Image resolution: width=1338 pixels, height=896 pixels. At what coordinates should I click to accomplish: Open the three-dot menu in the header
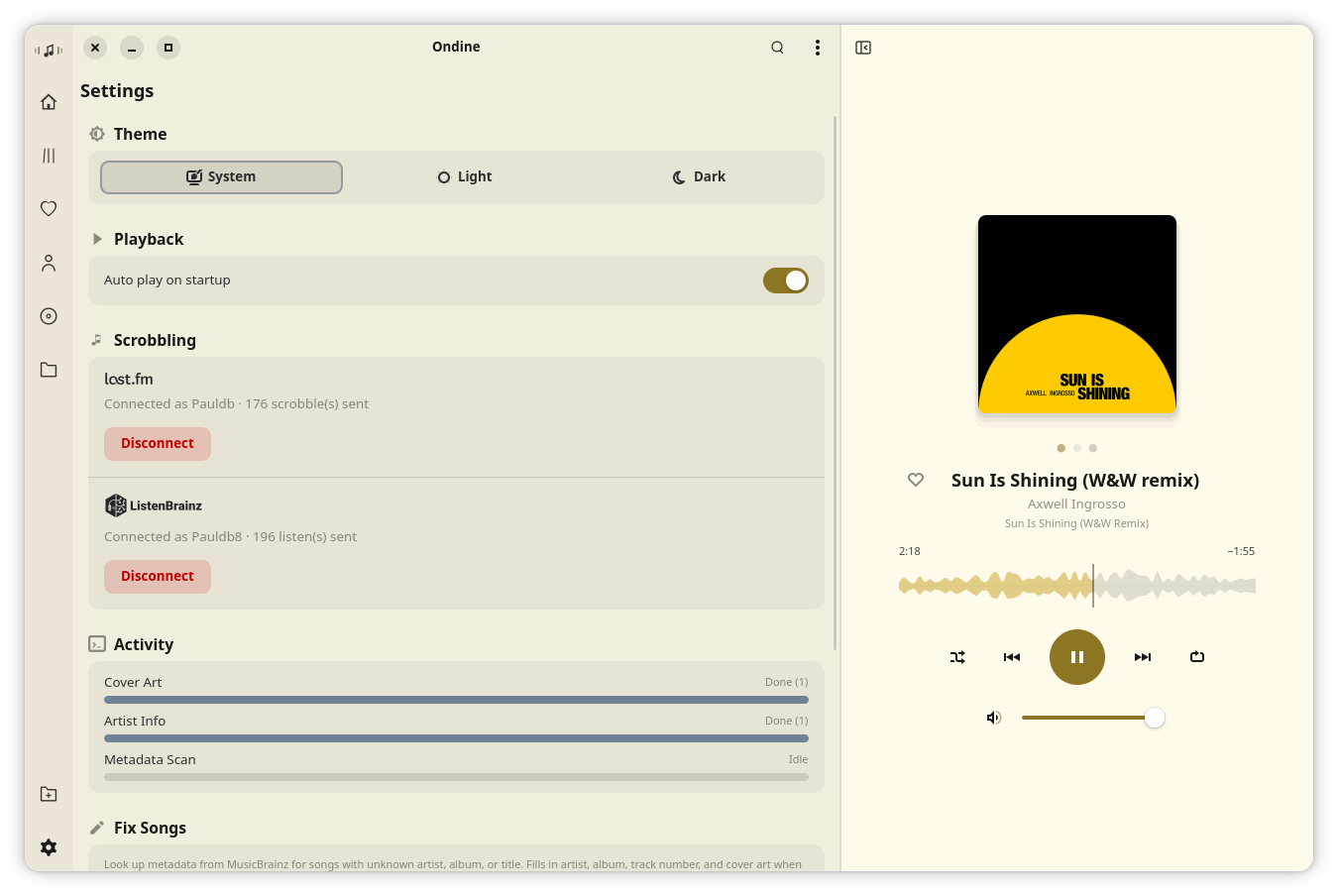[818, 47]
